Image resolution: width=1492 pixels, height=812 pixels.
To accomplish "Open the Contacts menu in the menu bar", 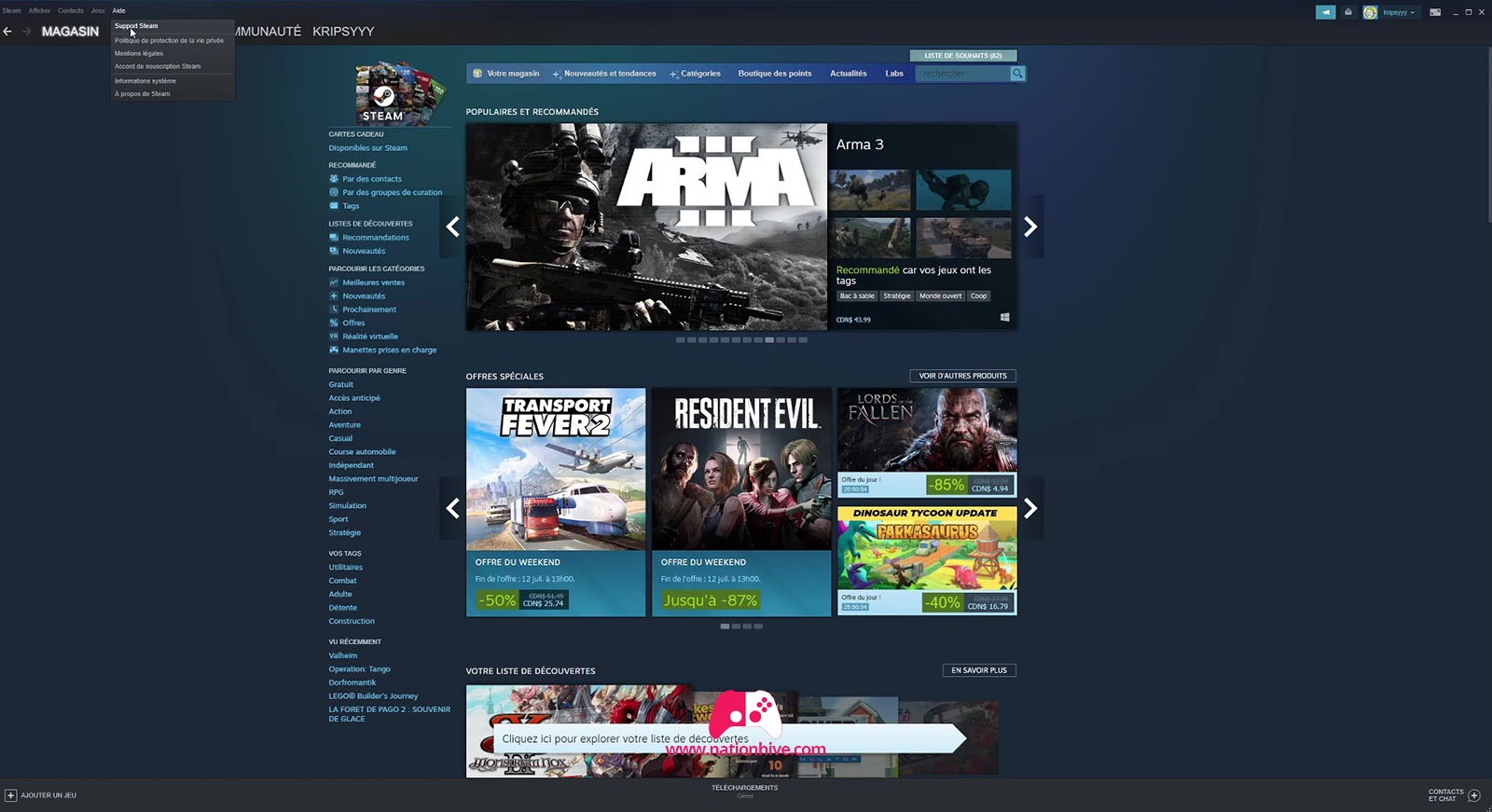I will tap(70, 10).
